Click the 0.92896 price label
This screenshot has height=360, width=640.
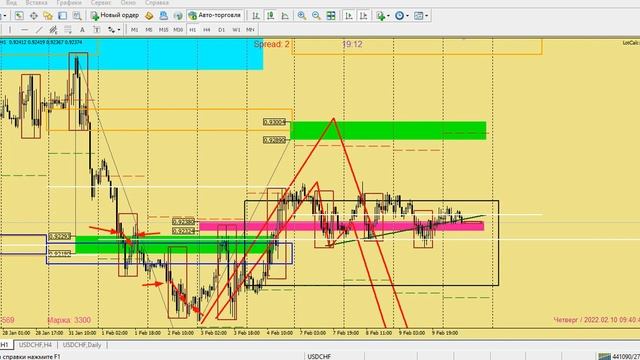(x=274, y=140)
